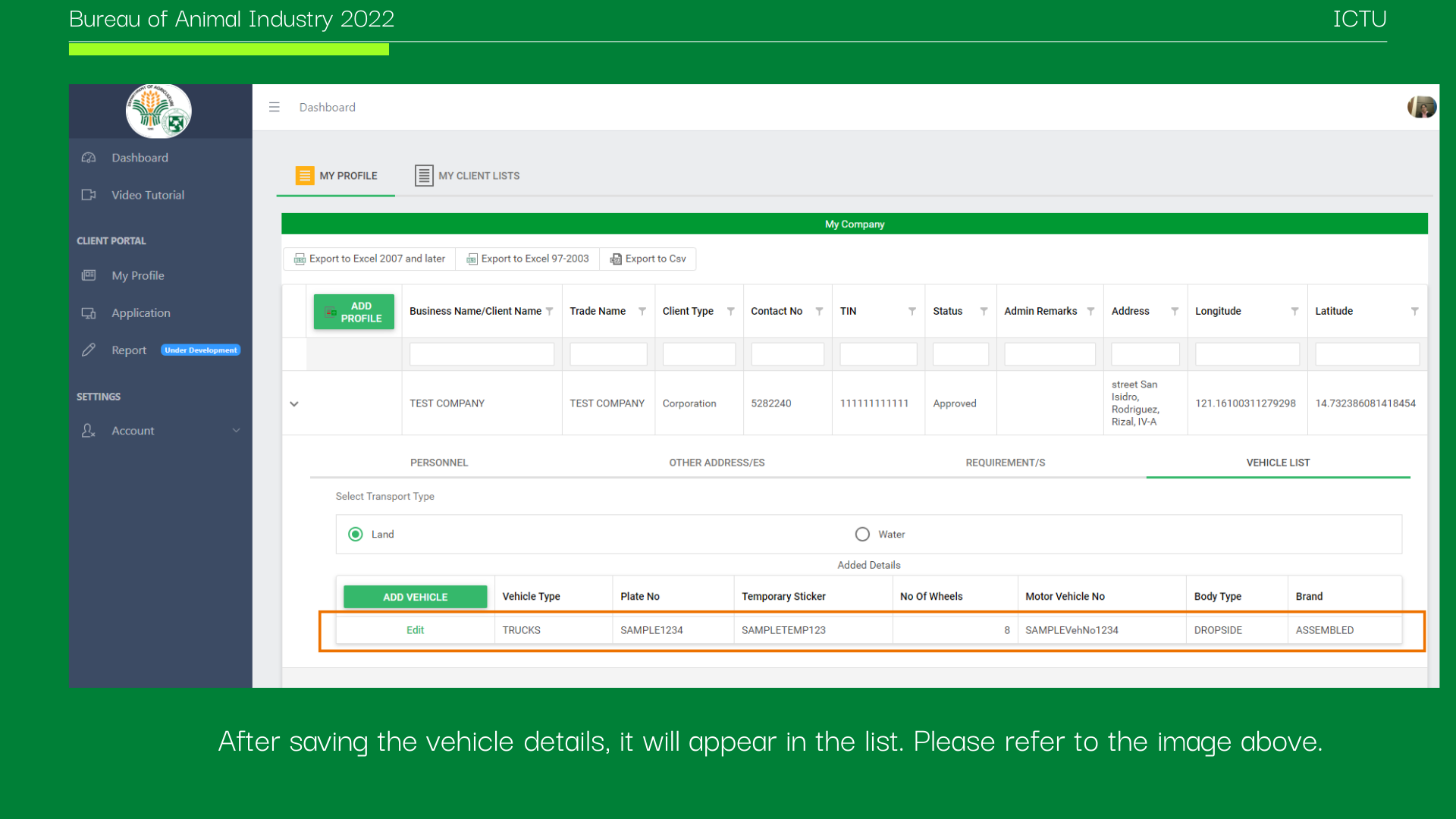1456x819 pixels.
Task: Filter the Status column
Action: (984, 311)
